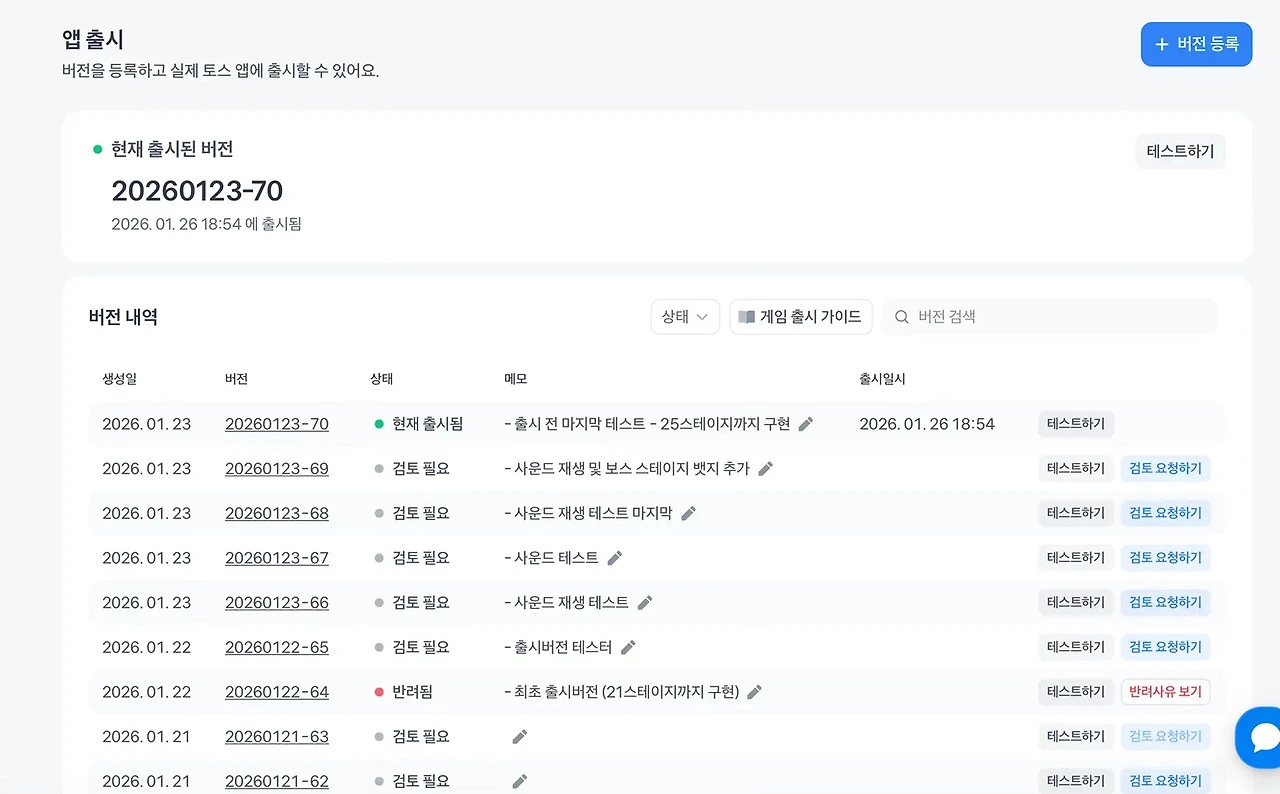Click 테스트하기 in the 20260121-62 row
1280x794 pixels.
point(1076,781)
